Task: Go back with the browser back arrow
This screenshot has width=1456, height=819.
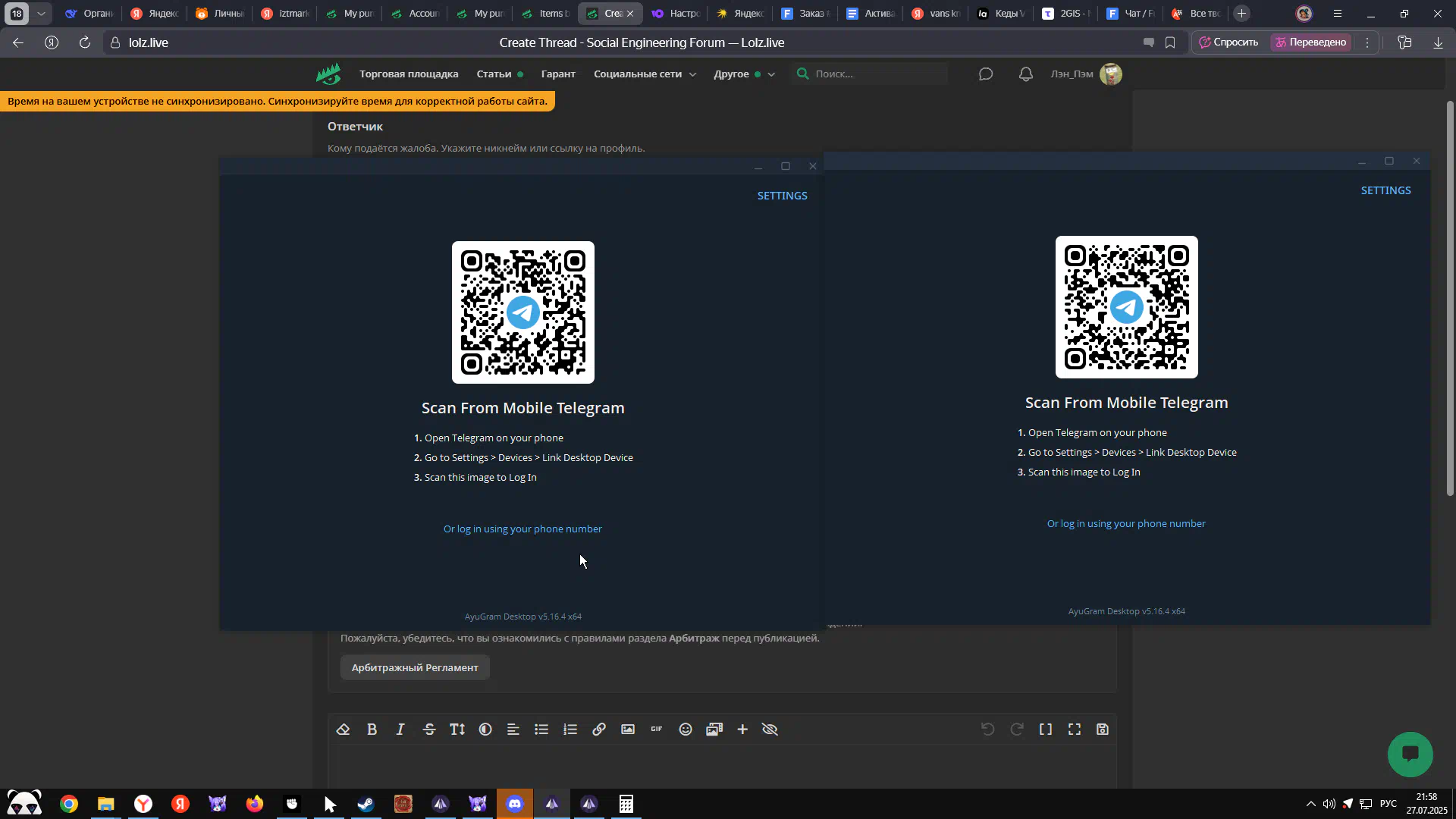Action: pos(18,42)
